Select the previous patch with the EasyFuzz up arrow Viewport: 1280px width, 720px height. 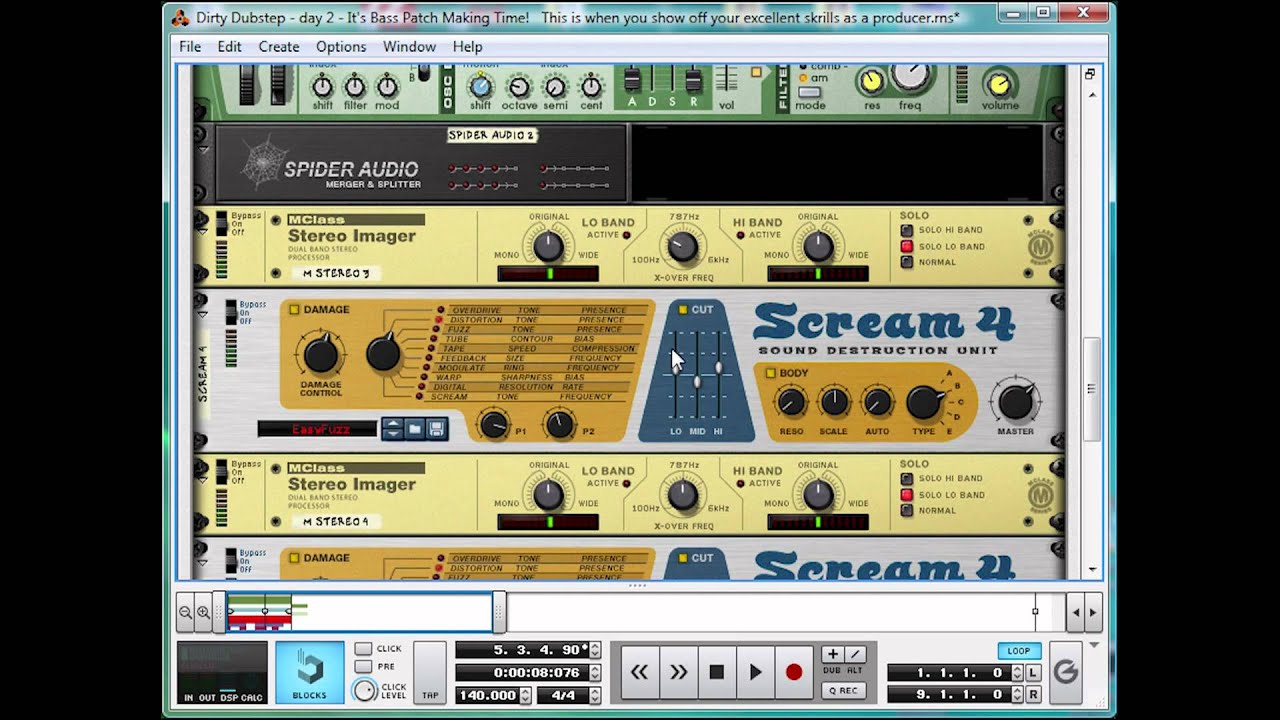coord(392,424)
